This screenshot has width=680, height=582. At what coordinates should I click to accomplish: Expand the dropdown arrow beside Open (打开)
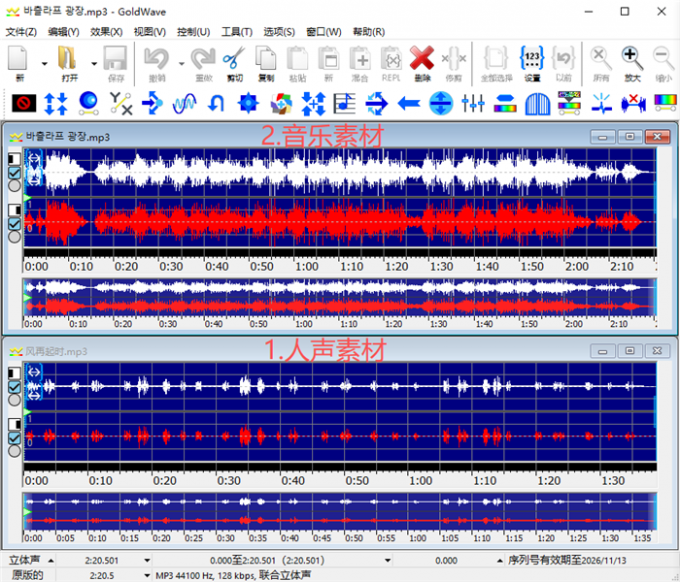tap(93, 62)
